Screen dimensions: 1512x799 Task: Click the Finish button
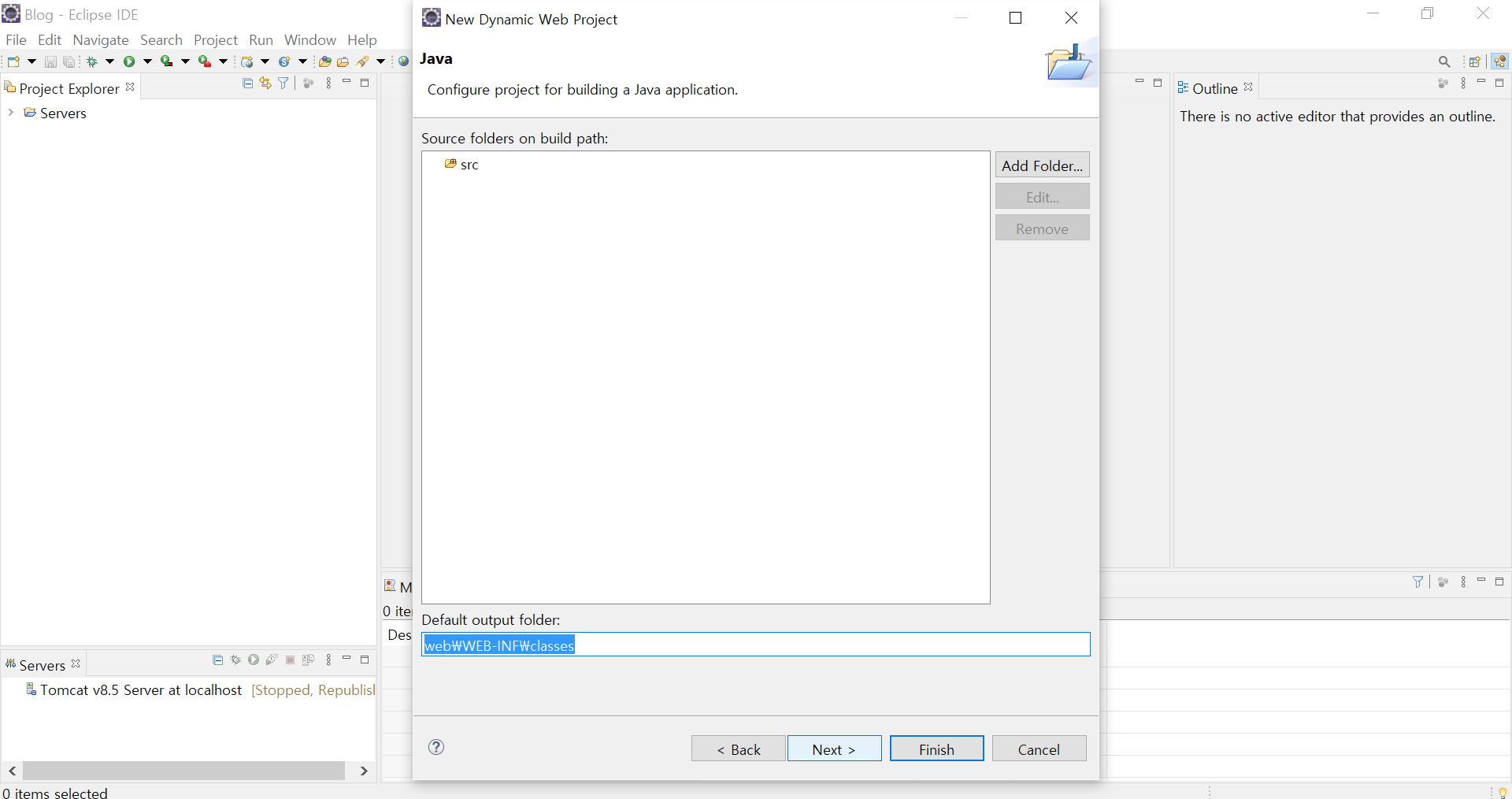tap(936, 749)
